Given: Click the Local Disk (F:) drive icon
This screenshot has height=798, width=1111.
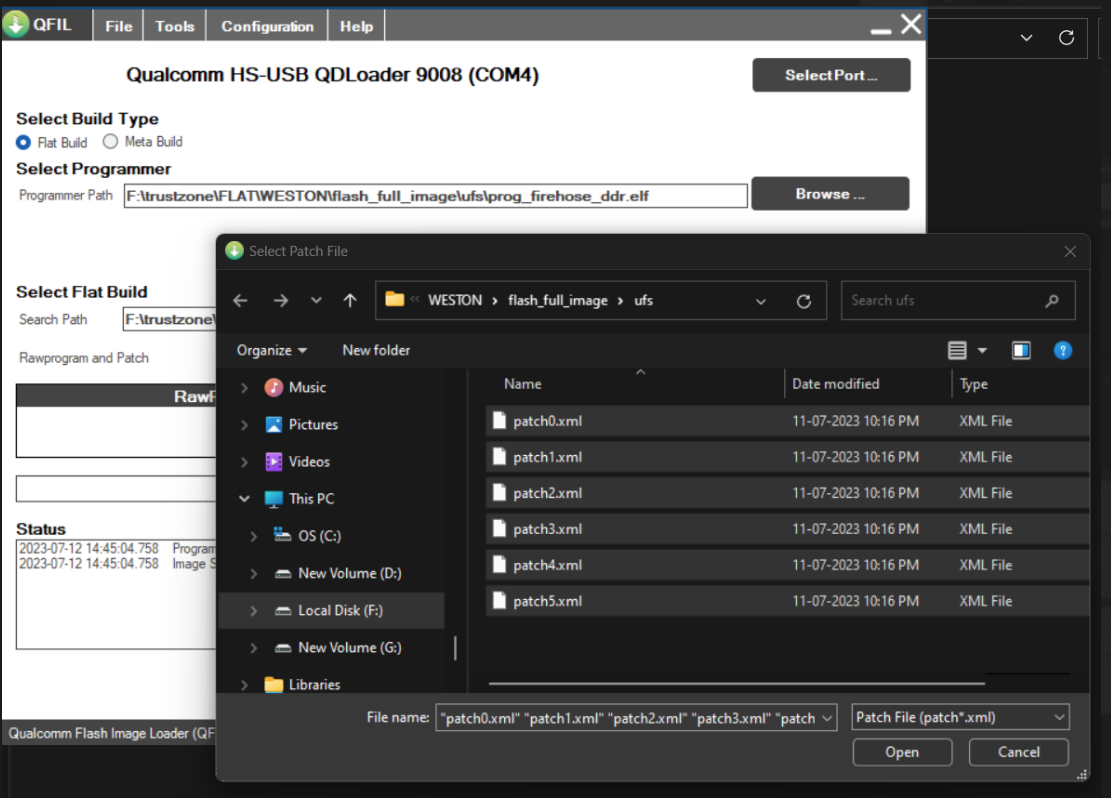Looking at the screenshot, I should 283,611.
